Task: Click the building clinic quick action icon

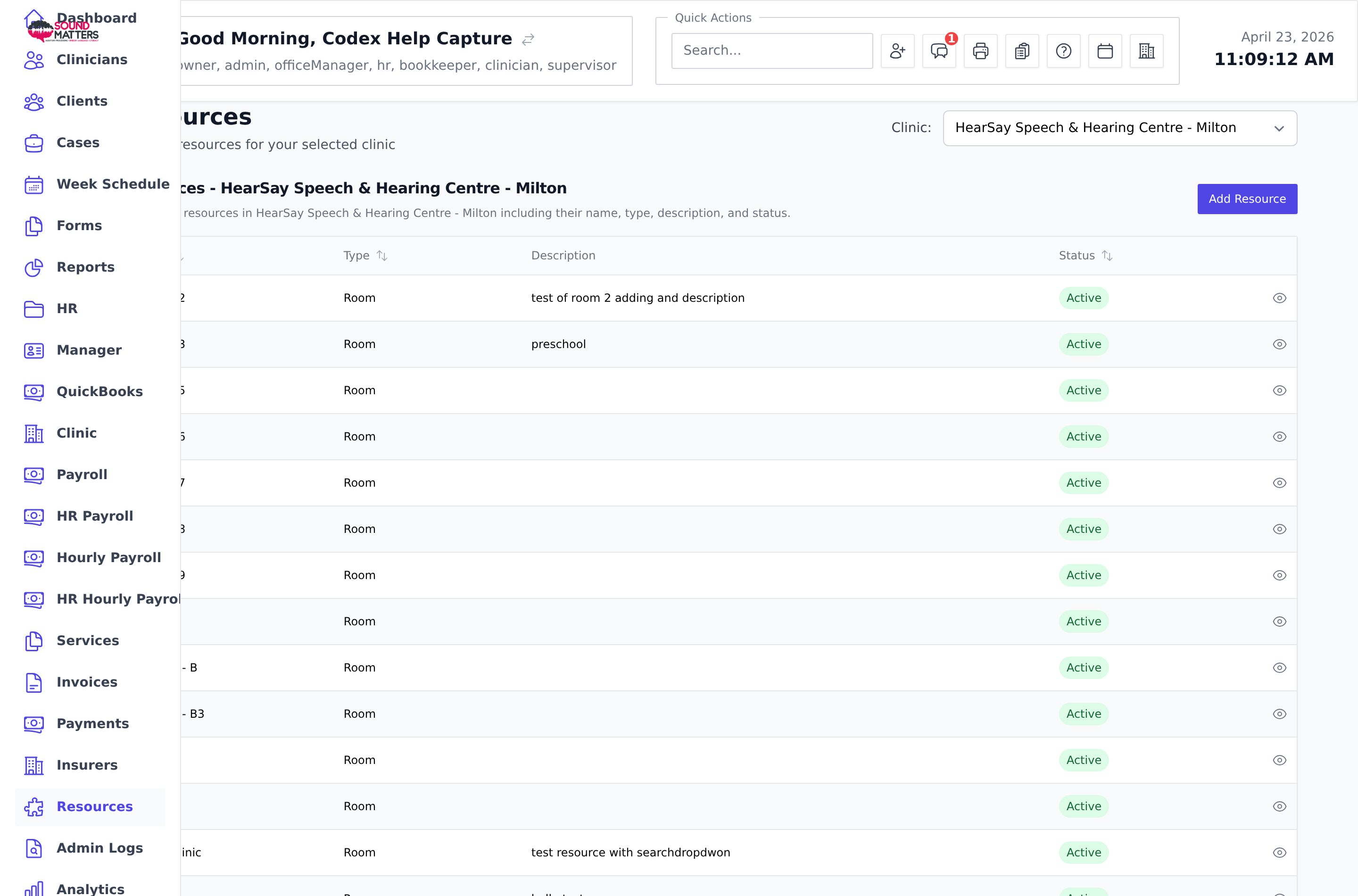Action: pyautogui.click(x=1147, y=51)
